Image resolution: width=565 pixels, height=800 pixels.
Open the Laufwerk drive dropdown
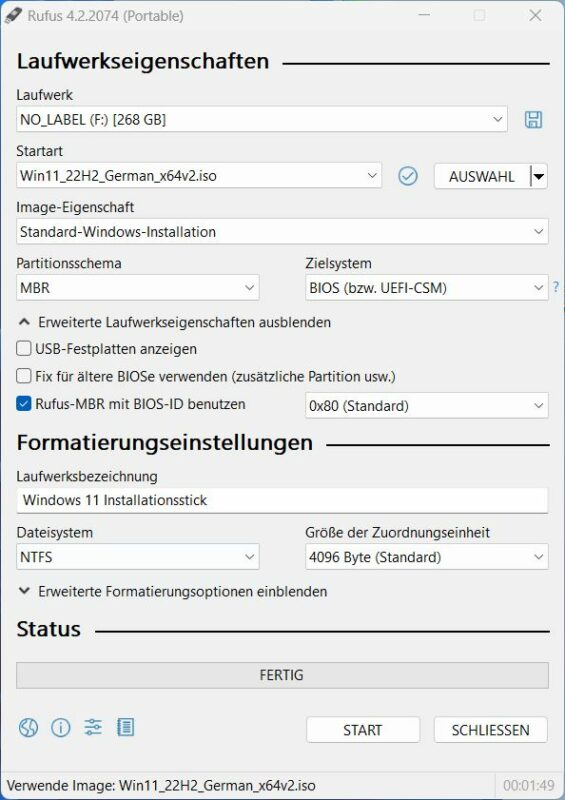262,119
